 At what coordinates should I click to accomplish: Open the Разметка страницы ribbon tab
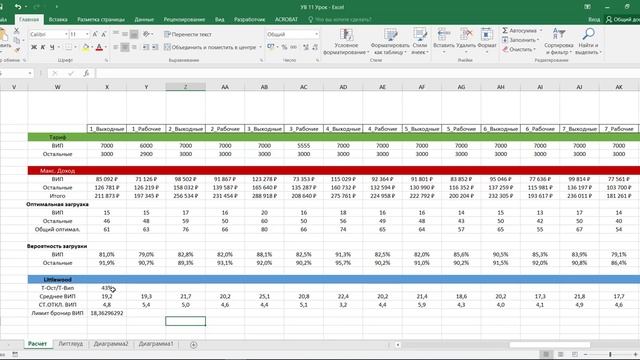tap(101, 19)
